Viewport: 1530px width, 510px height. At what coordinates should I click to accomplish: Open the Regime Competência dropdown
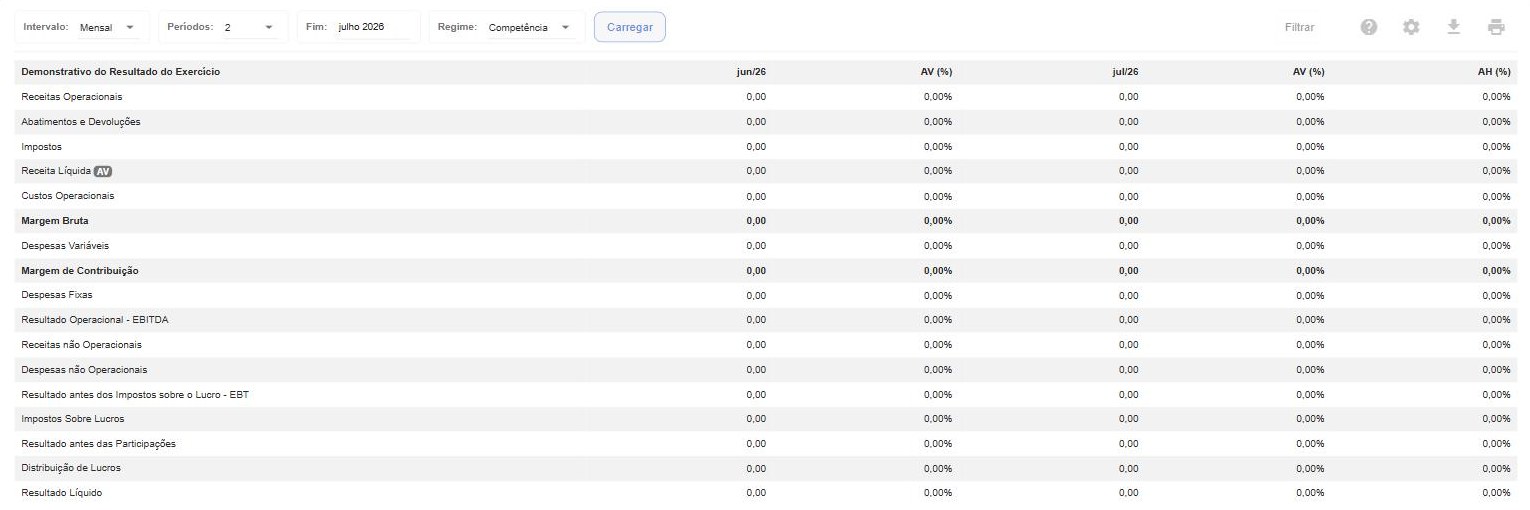(x=507, y=27)
